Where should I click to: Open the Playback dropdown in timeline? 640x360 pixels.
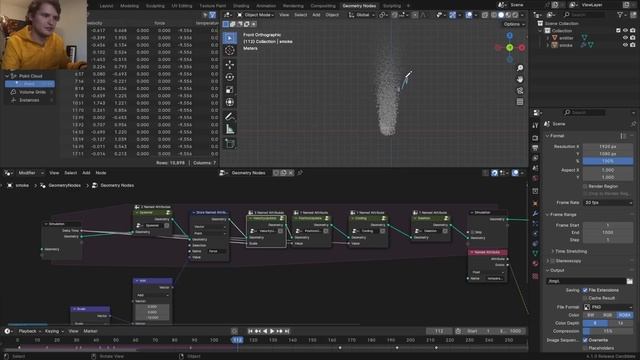[x=30, y=331]
